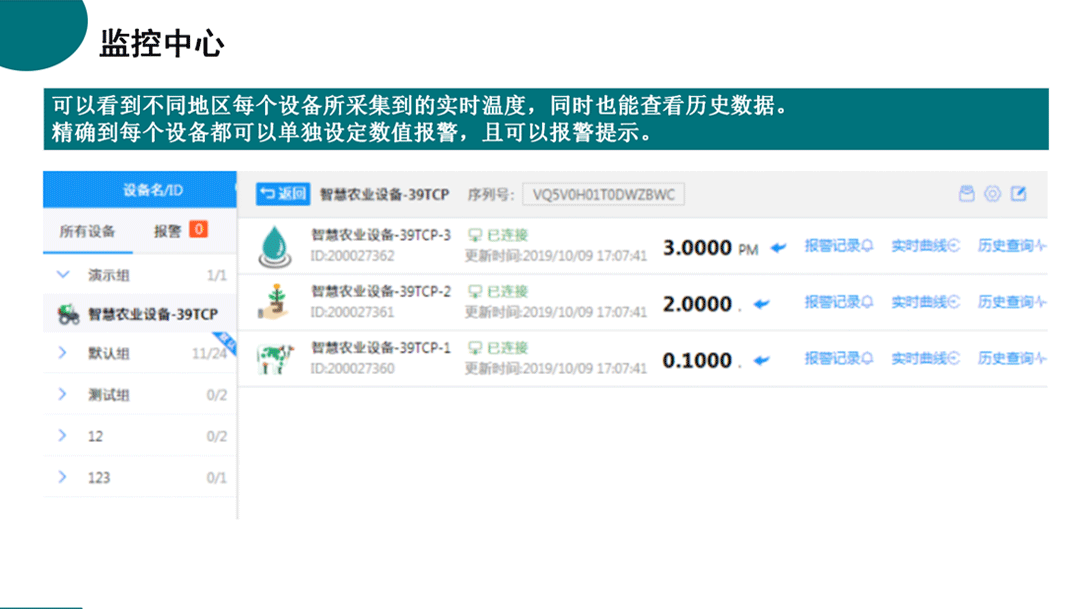1080x609 pixels.
Task: Switch to the 报警 tab
Action: click(x=167, y=231)
